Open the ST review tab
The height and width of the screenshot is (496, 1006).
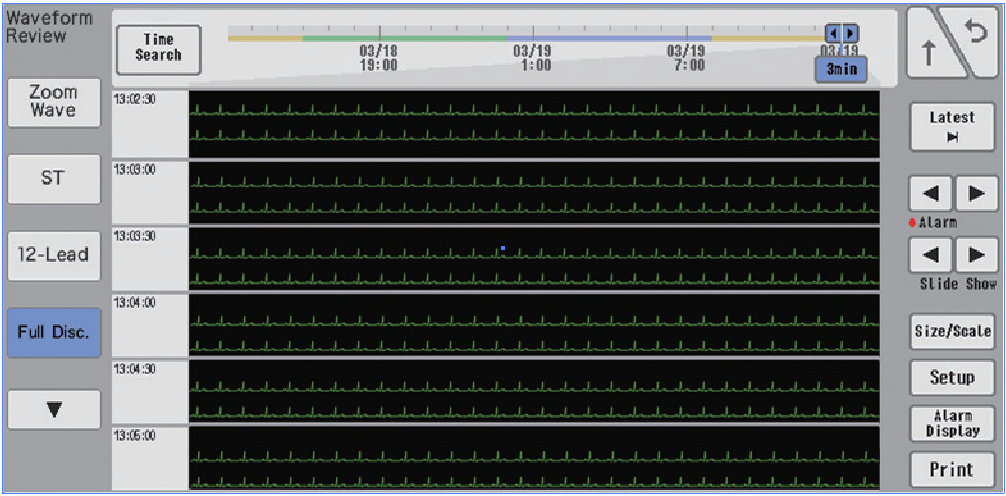[54, 178]
